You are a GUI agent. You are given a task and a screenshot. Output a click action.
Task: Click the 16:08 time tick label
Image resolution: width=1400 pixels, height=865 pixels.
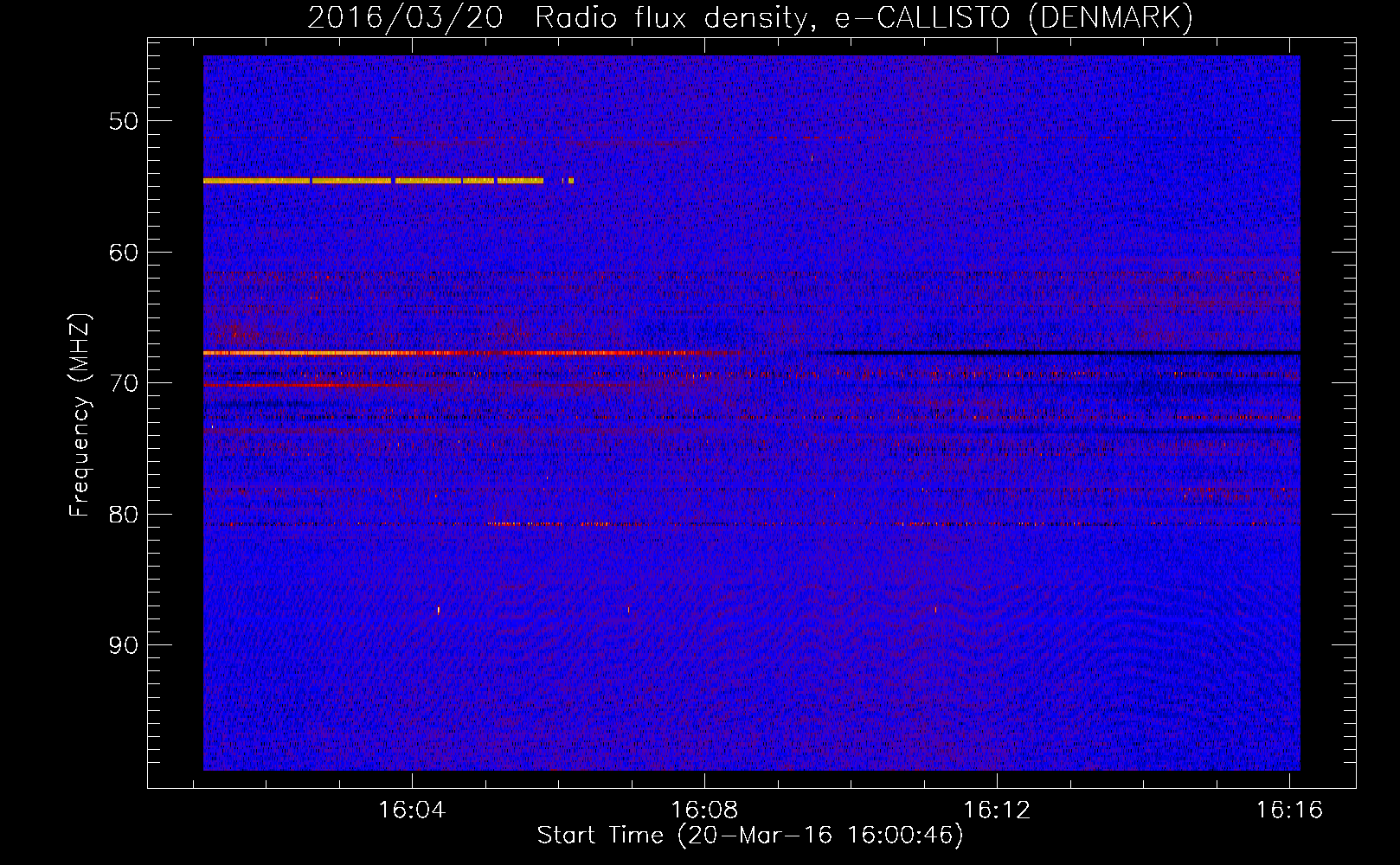(x=705, y=810)
